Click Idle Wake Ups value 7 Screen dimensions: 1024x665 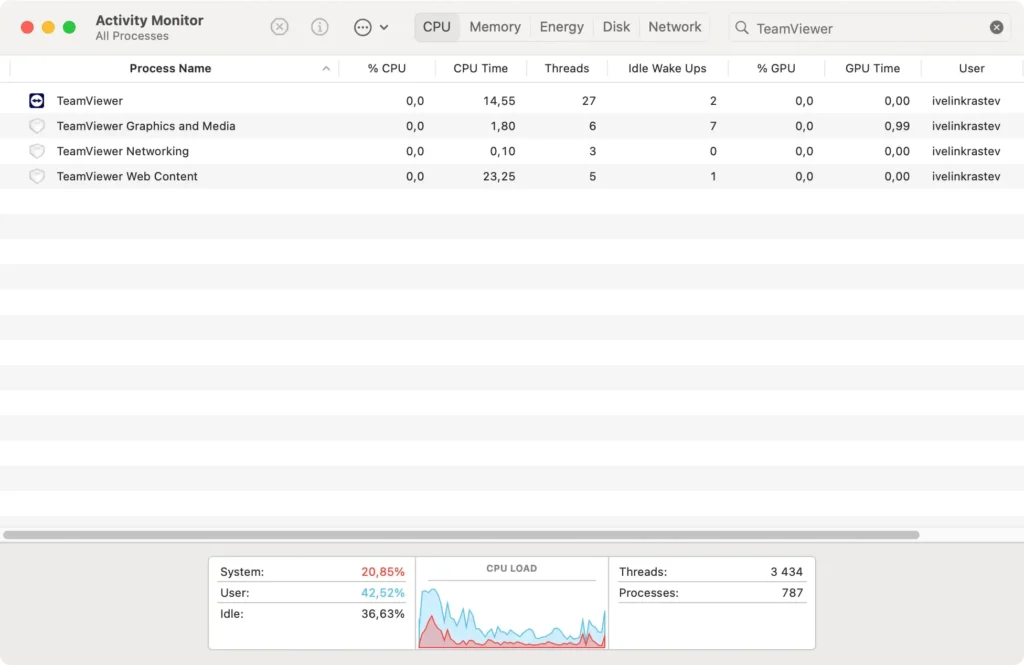(713, 126)
